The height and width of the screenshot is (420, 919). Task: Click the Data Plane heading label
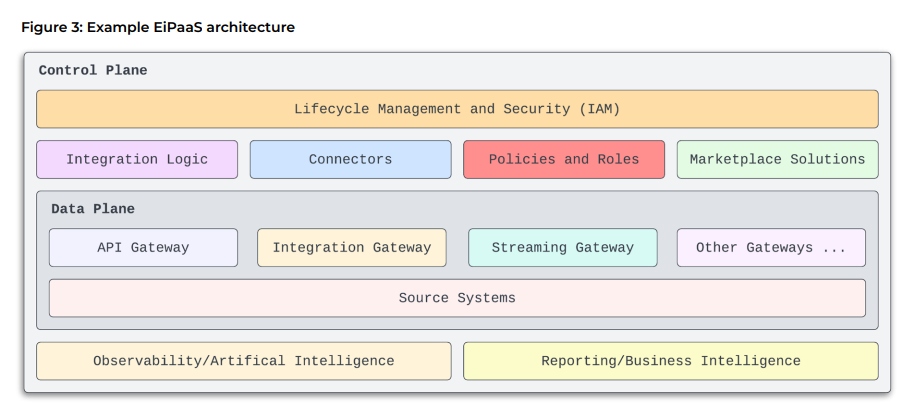click(93, 209)
